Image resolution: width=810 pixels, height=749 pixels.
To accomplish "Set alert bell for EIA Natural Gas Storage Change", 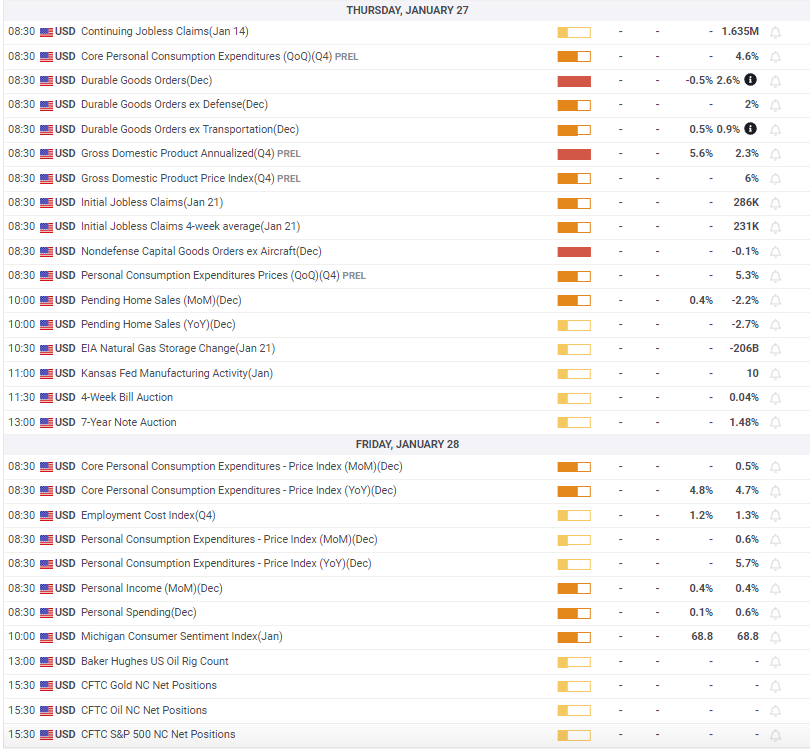I will pos(775,349).
